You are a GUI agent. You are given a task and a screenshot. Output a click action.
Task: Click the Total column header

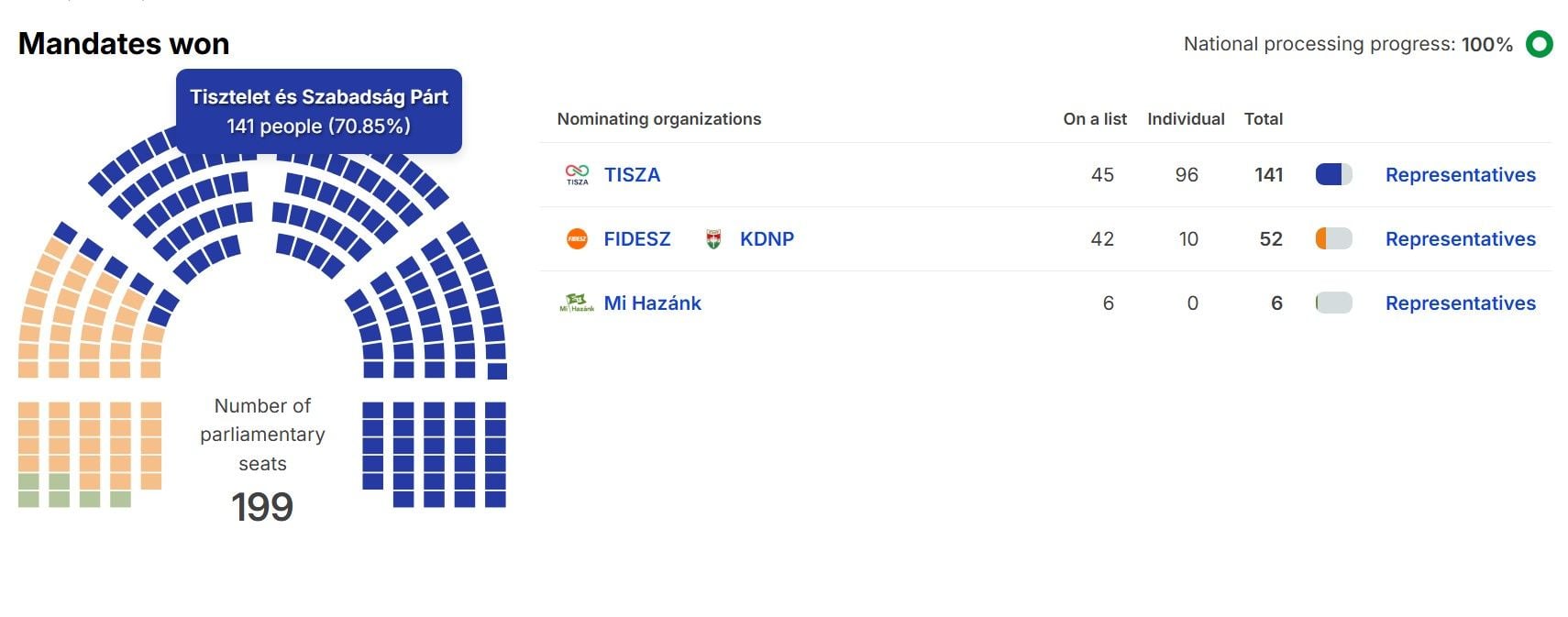[x=1263, y=119]
